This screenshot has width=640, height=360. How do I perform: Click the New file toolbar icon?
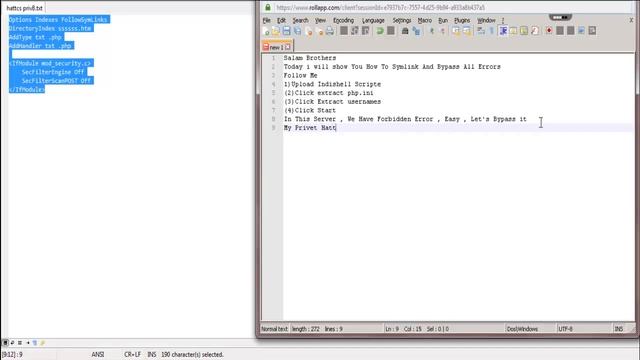tap(266, 31)
